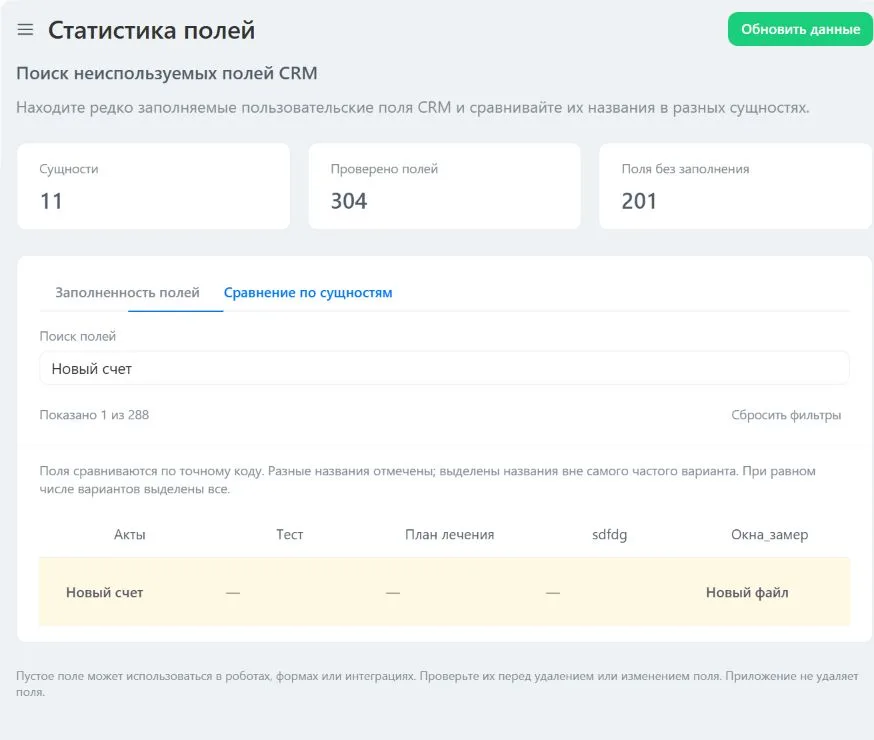Click the Окна_замер column header
This screenshot has height=740, width=874.
[x=769, y=535]
